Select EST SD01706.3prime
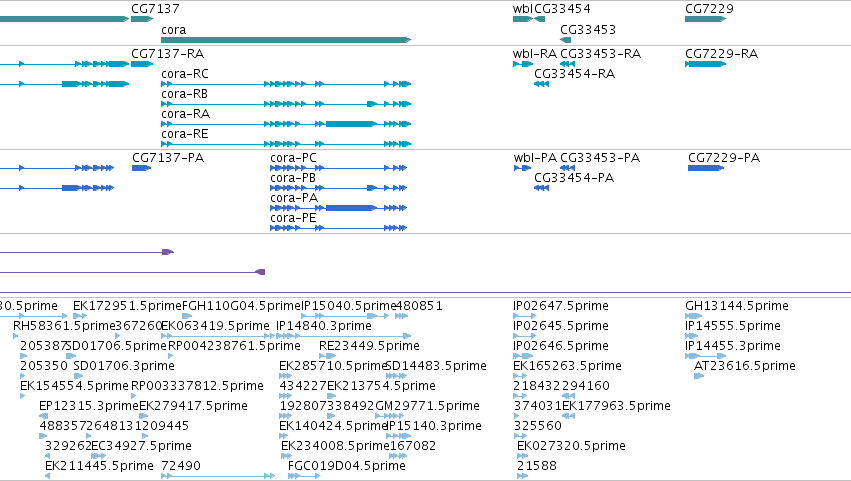Image resolution: width=851 pixels, height=481 pixels. (124, 366)
